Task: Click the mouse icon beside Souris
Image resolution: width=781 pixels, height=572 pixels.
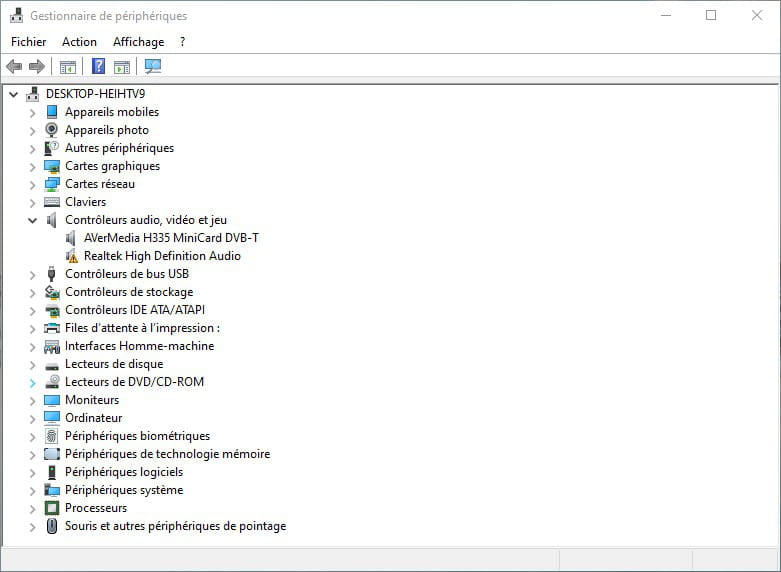Action: click(51, 526)
